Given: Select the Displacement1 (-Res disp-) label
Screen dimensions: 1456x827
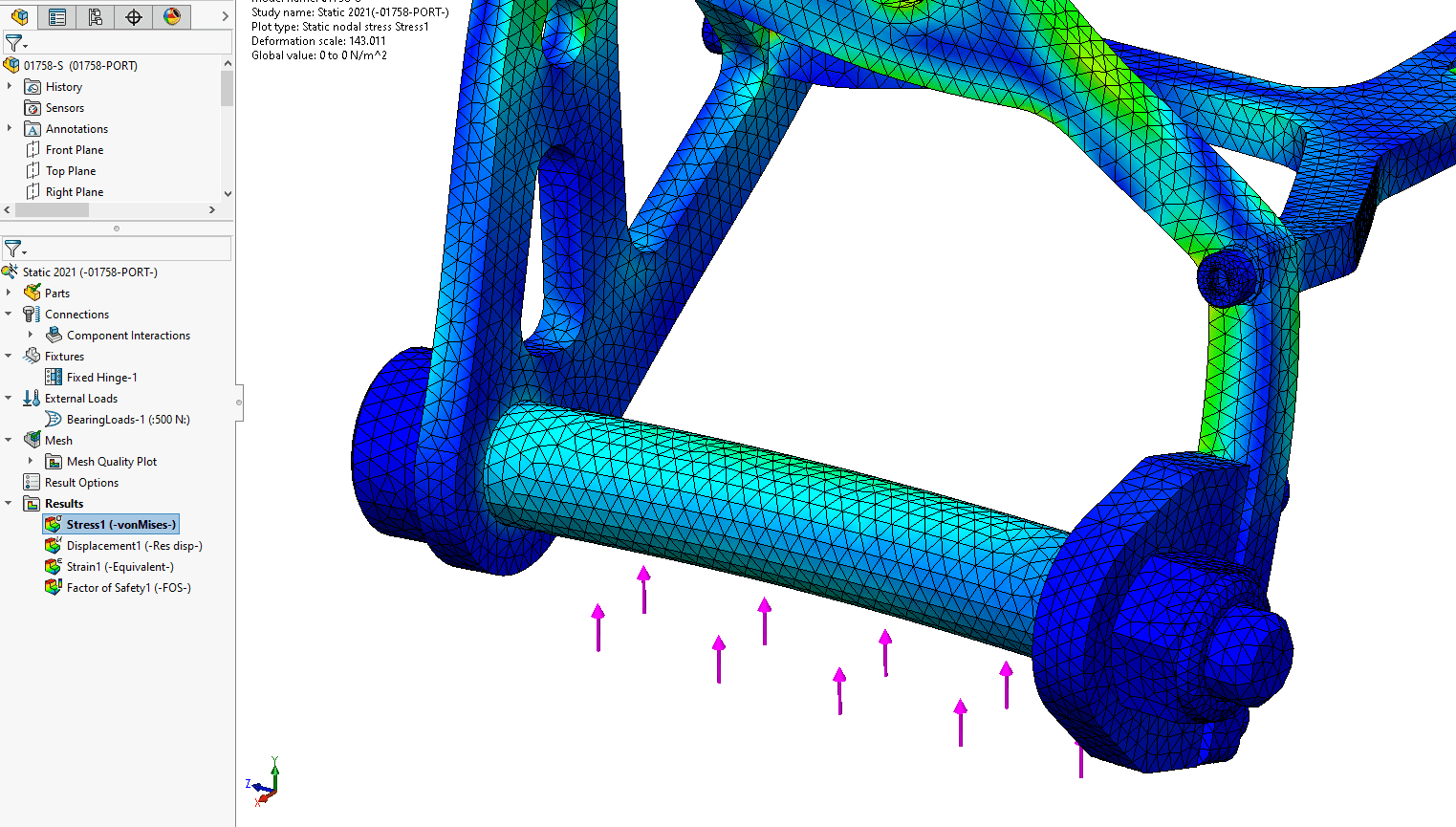Looking at the screenshot, I should 135,546.
